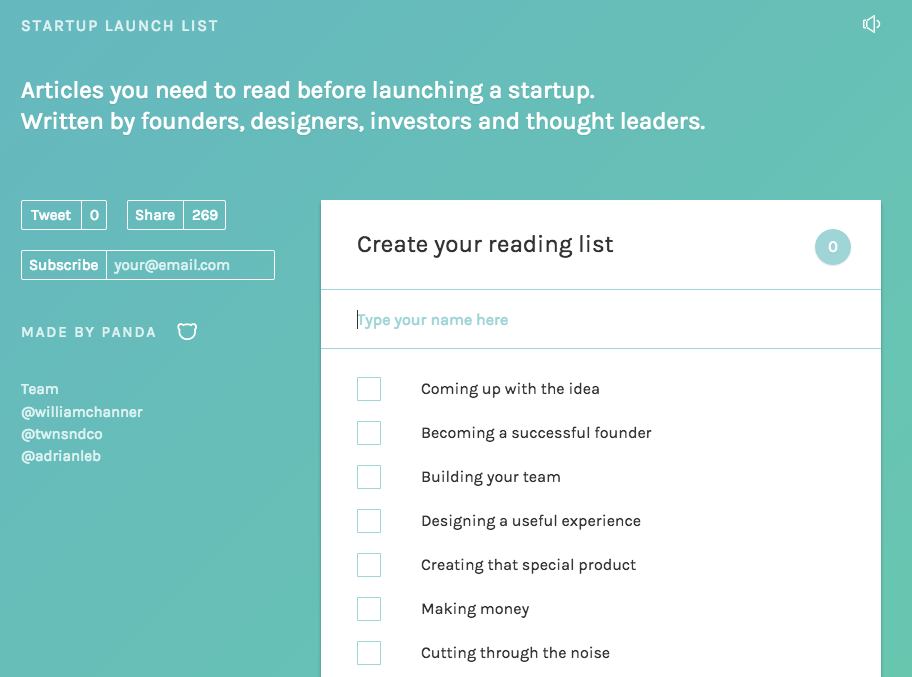This screenshot has height=677, width=912.
Task: Focus the Type your name here field
Action: click(601, 320)
